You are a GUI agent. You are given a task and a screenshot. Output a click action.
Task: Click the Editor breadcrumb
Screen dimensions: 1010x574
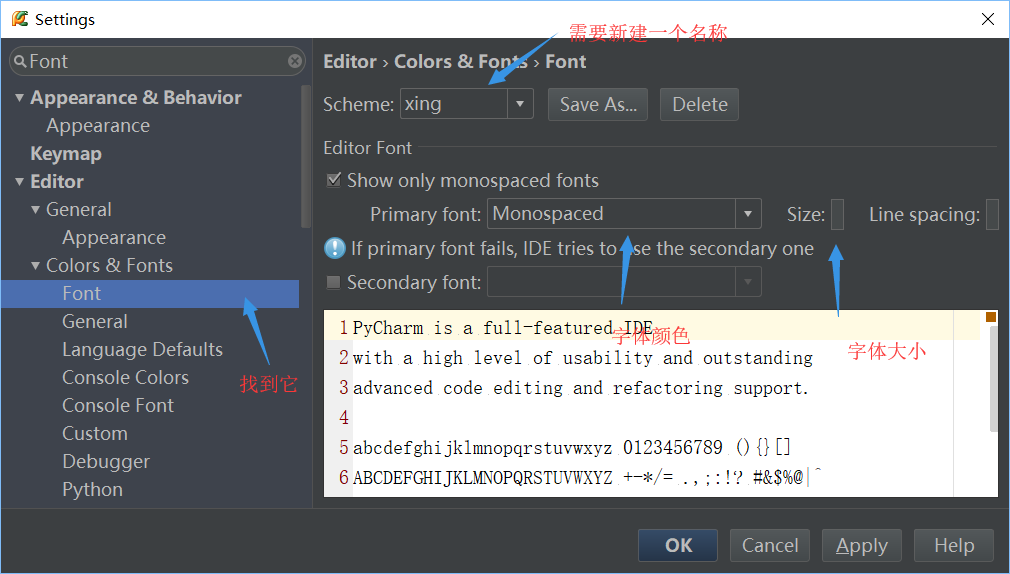click(350, 62)
